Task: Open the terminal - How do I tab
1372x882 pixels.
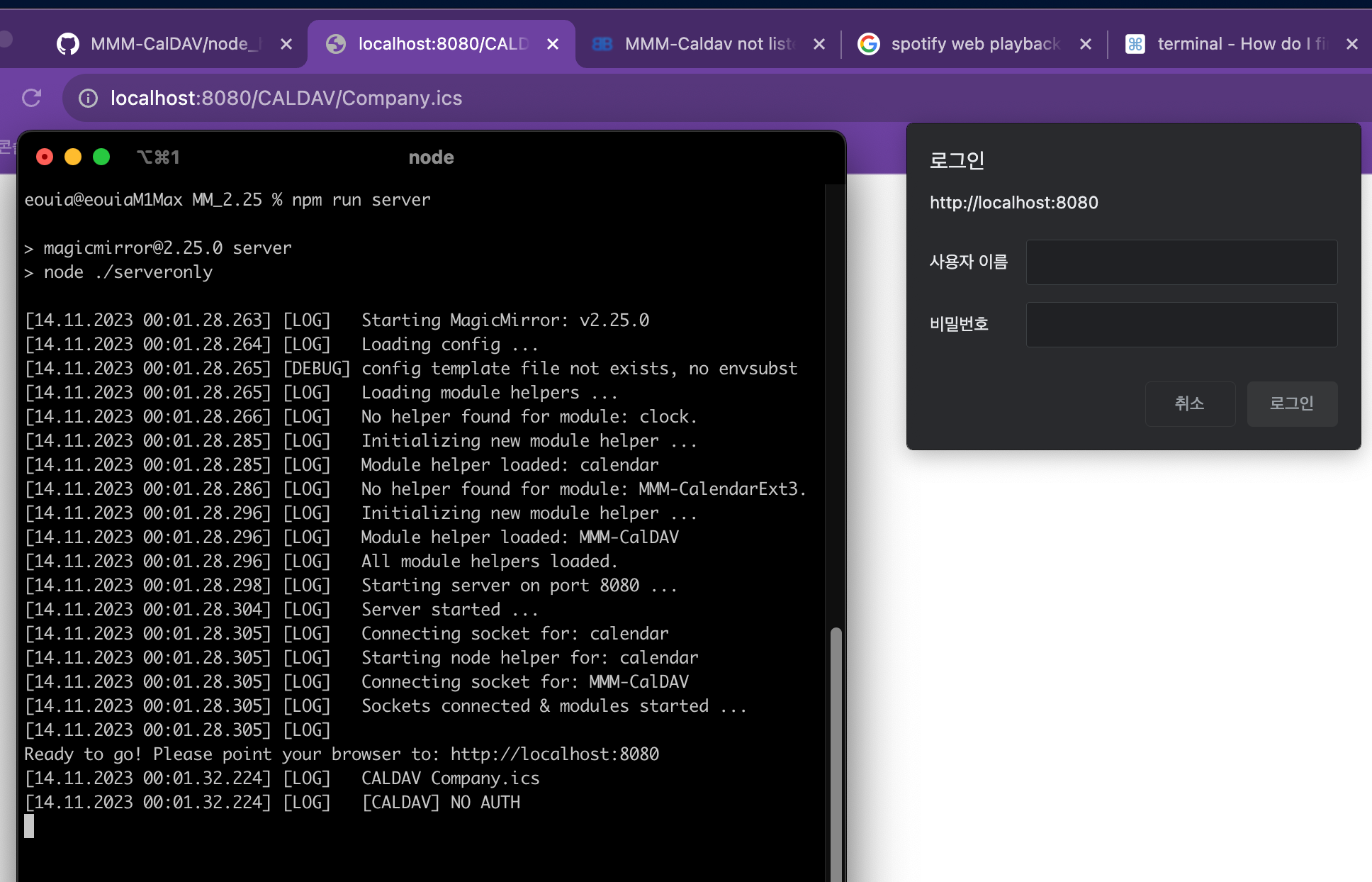Action: pyautogui.click(x=1240, y=44)
